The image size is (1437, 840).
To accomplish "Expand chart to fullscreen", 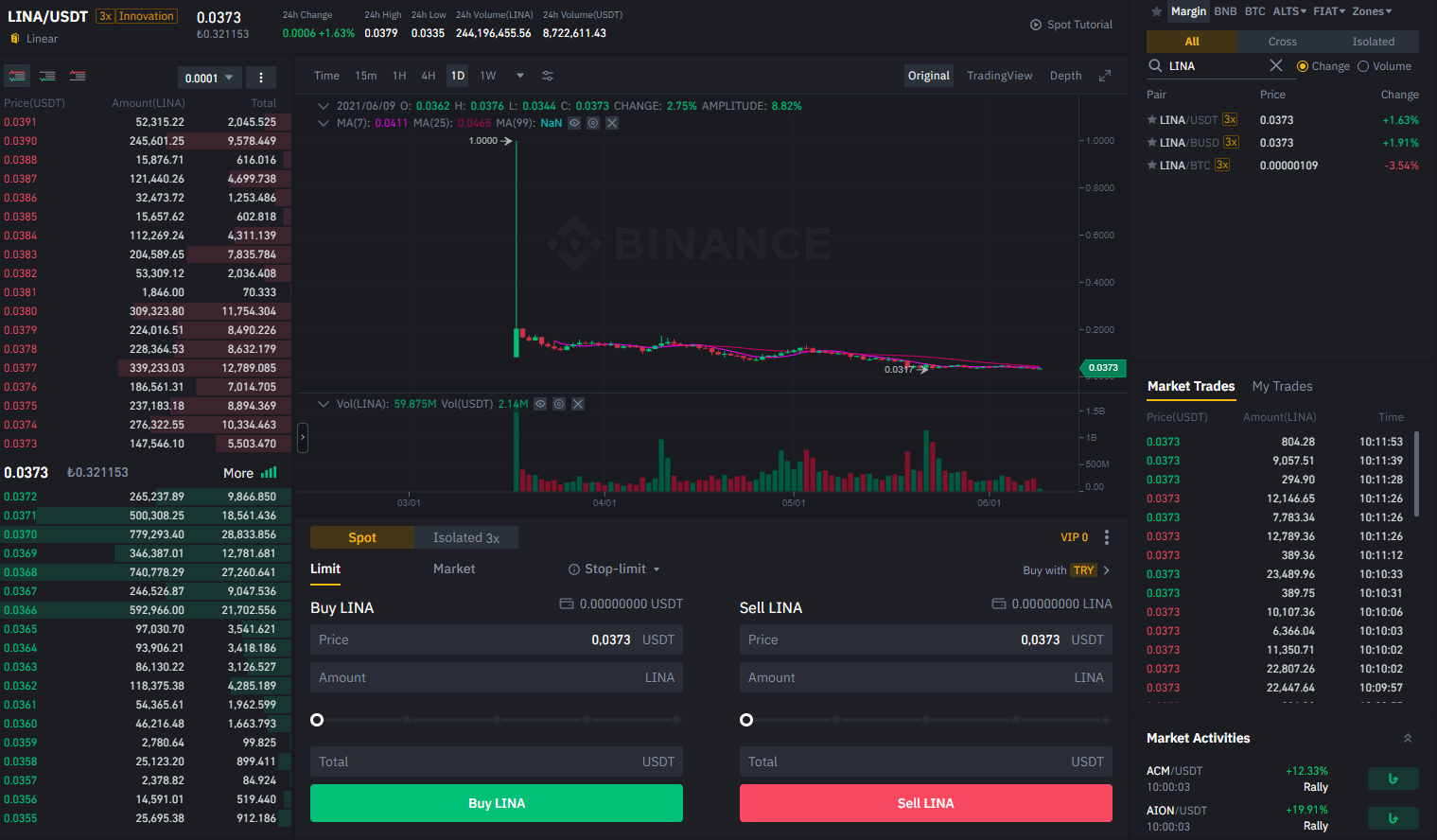I will click(1105, 76).
